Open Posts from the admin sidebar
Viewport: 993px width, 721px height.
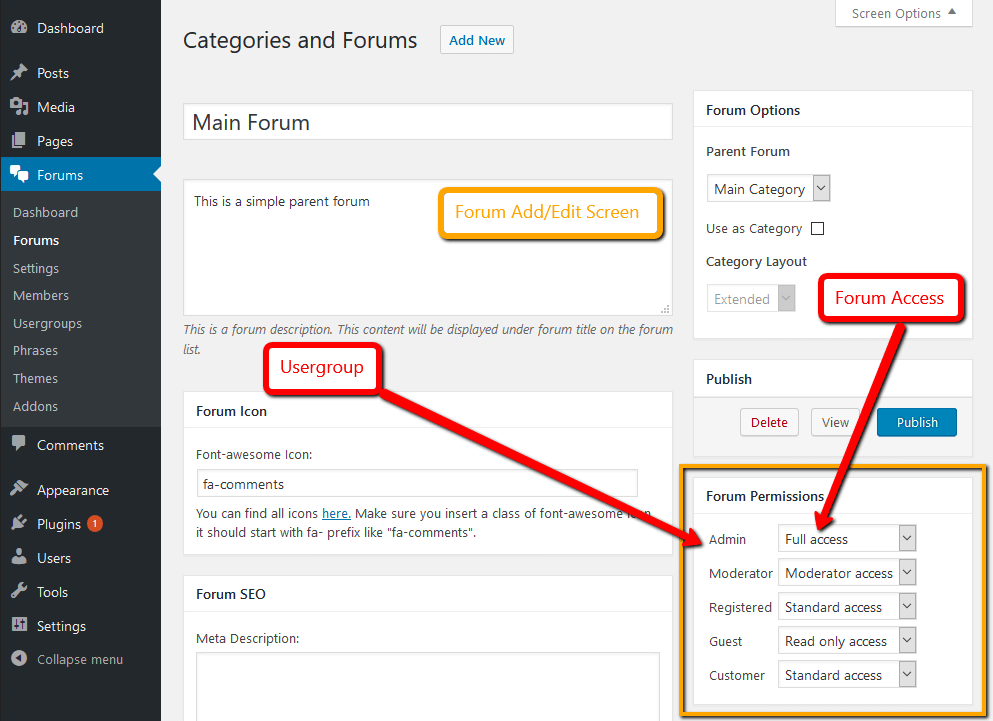20,72
